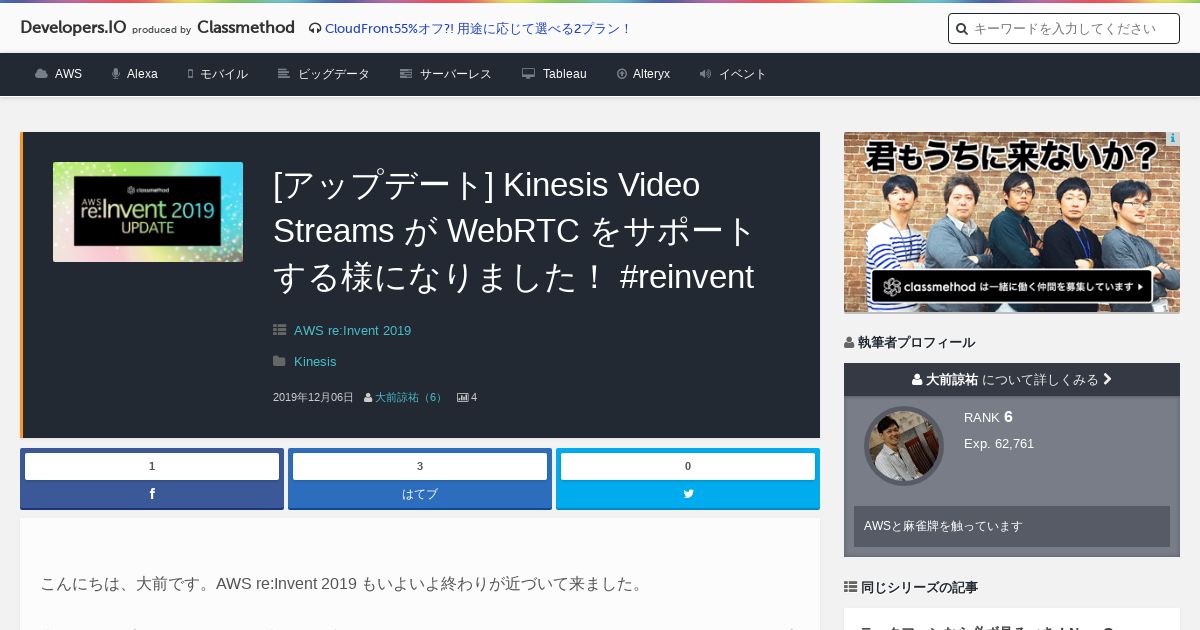This screenshot has width=1200, height=630.
Task: Click the bars icon beside ビッグデータ
Action: [x=284, y=74]
